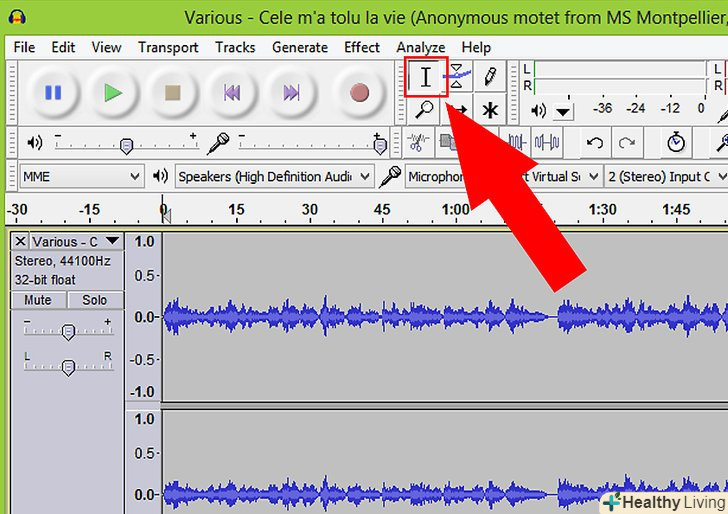Open the Help menu
Image resolution: width=728 pixels, height=514 pixels.
(x=476, y=47)
